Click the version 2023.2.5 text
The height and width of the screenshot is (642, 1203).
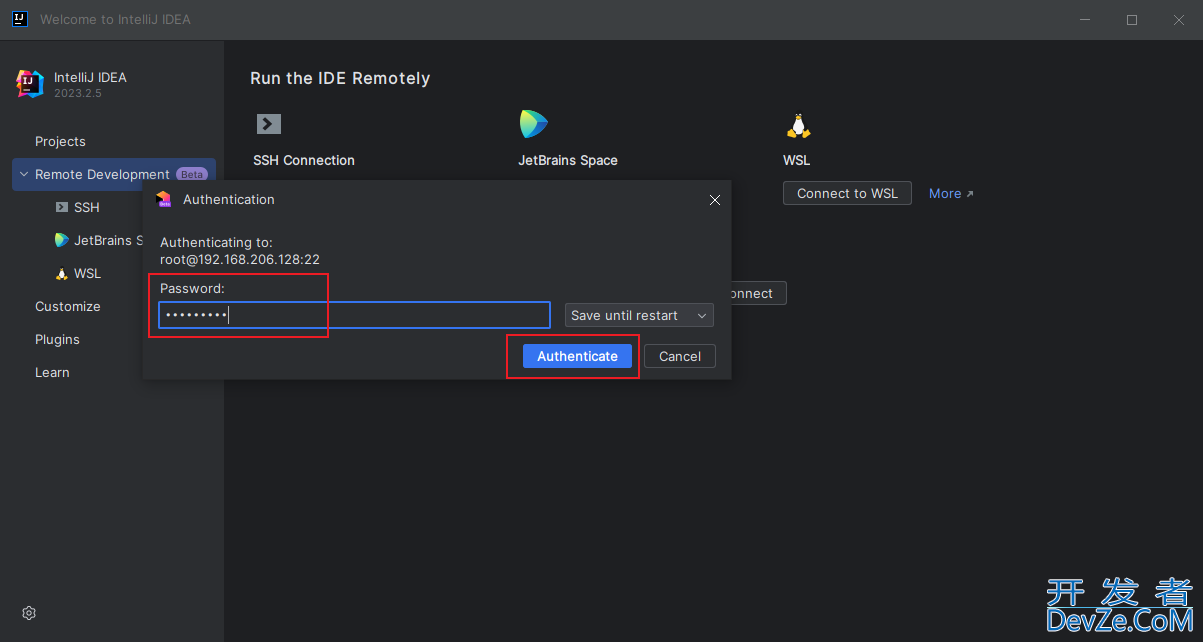coord(78,93)
